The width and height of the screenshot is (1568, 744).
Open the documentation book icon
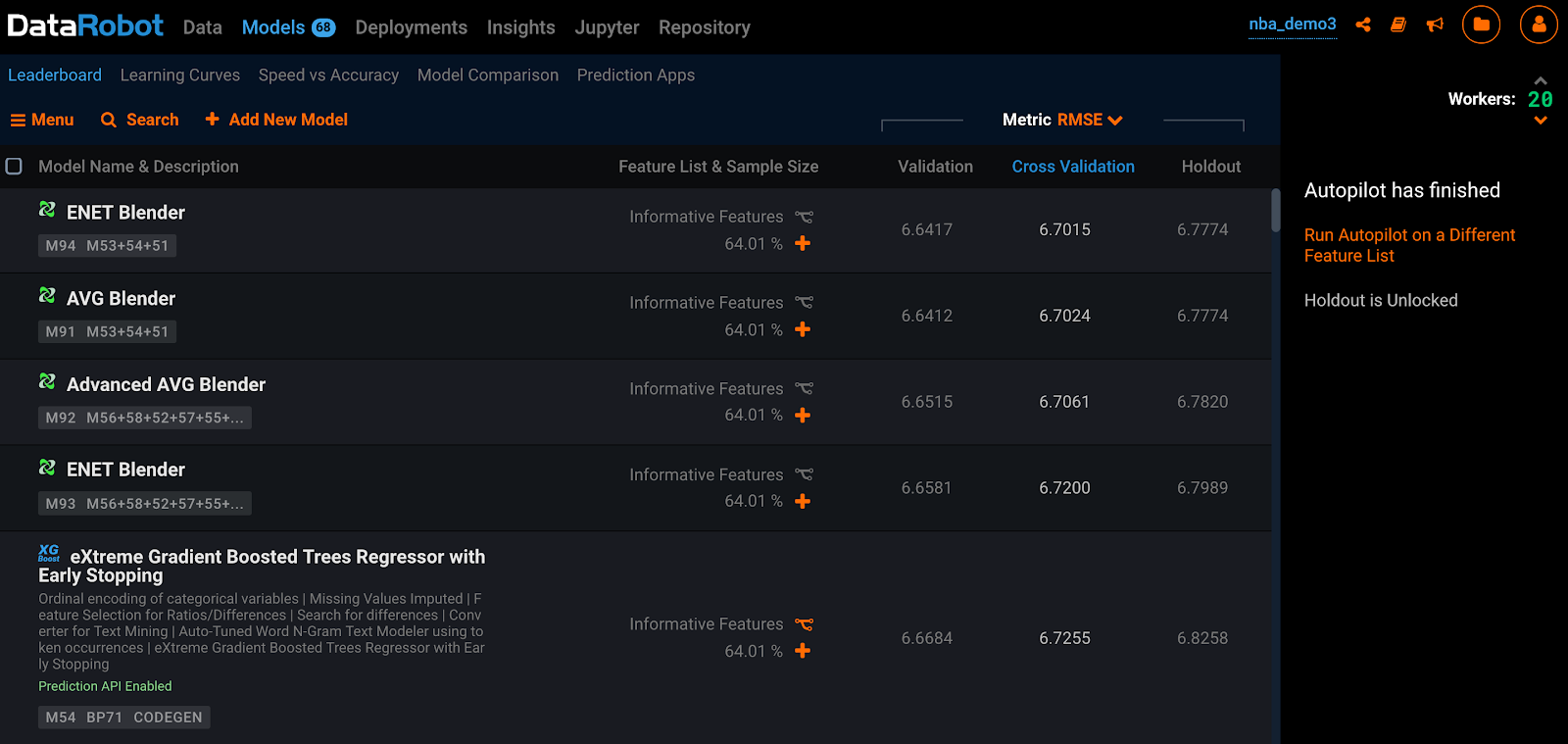1398,25
